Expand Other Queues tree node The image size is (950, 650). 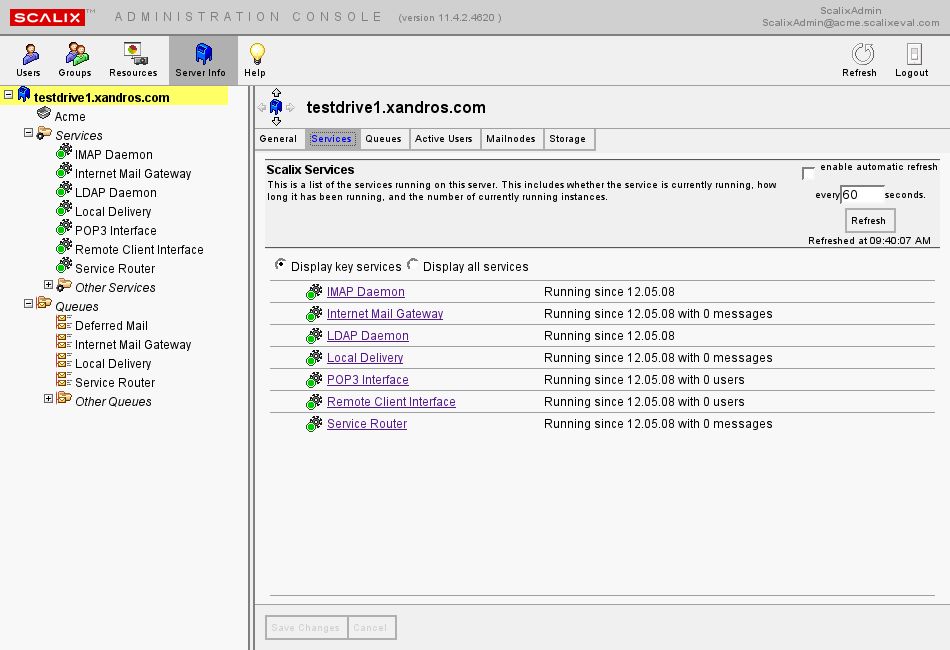(x=48, y=400)
